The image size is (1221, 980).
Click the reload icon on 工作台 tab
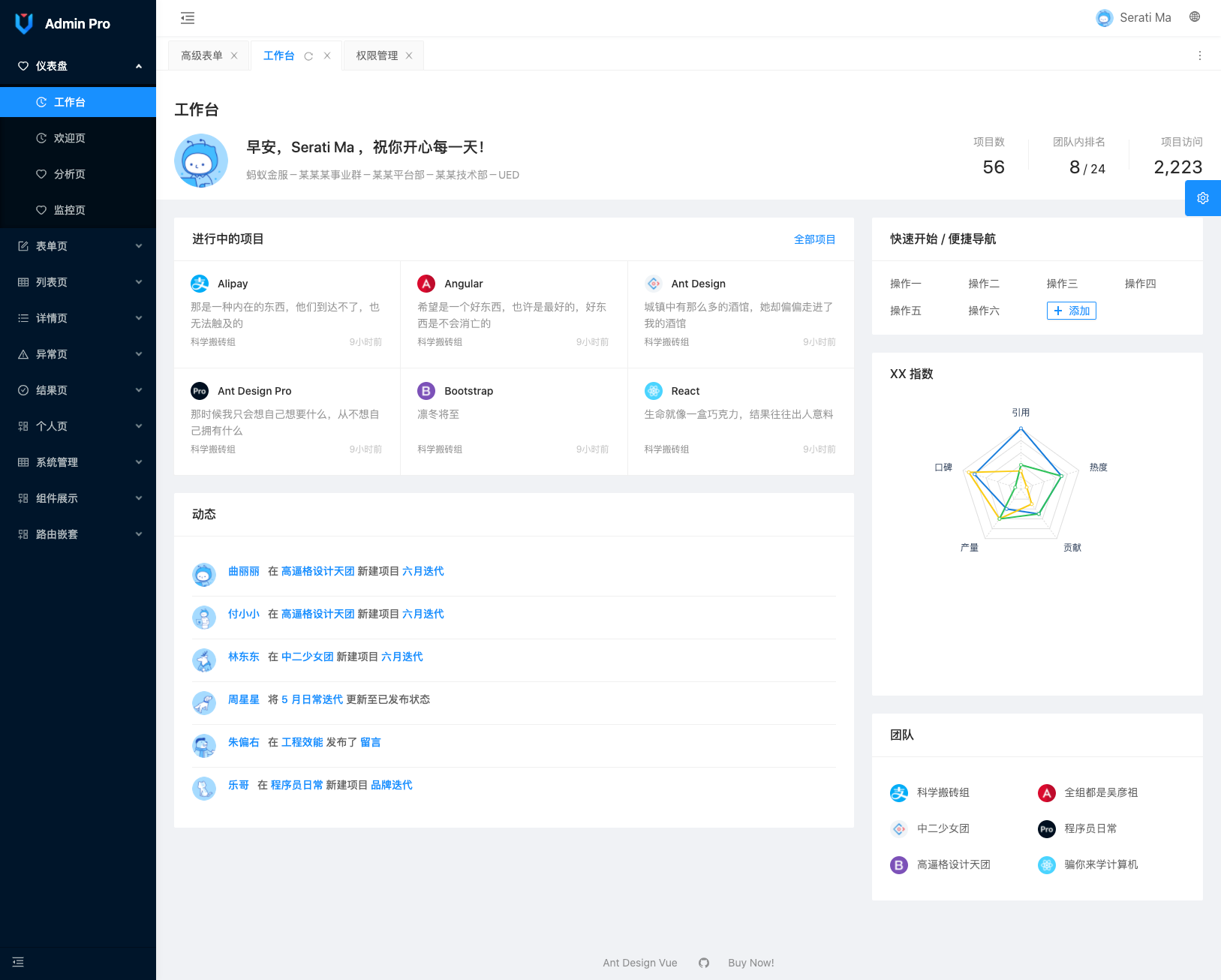(308, 56)
